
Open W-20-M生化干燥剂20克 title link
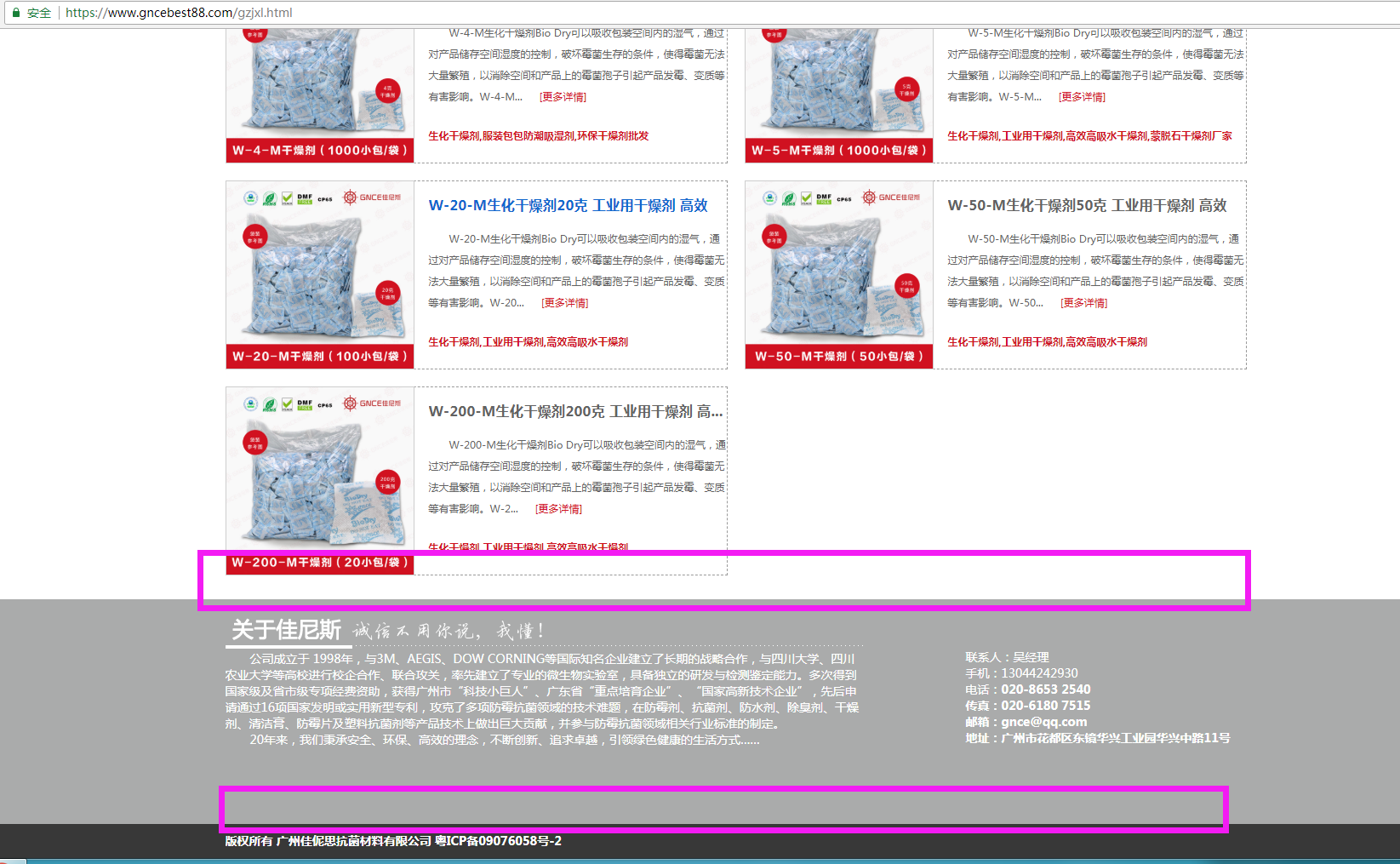(568, 205)
